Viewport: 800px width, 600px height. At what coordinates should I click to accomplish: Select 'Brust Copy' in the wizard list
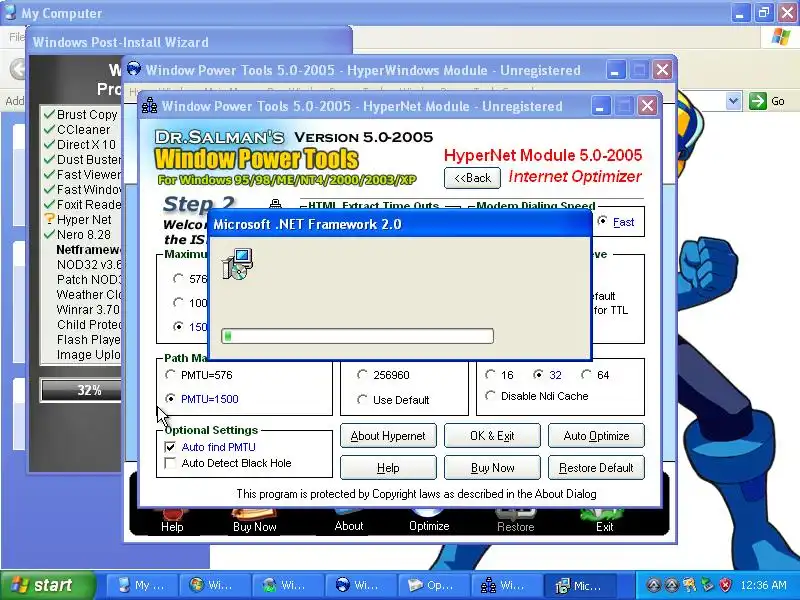point(87,114)
